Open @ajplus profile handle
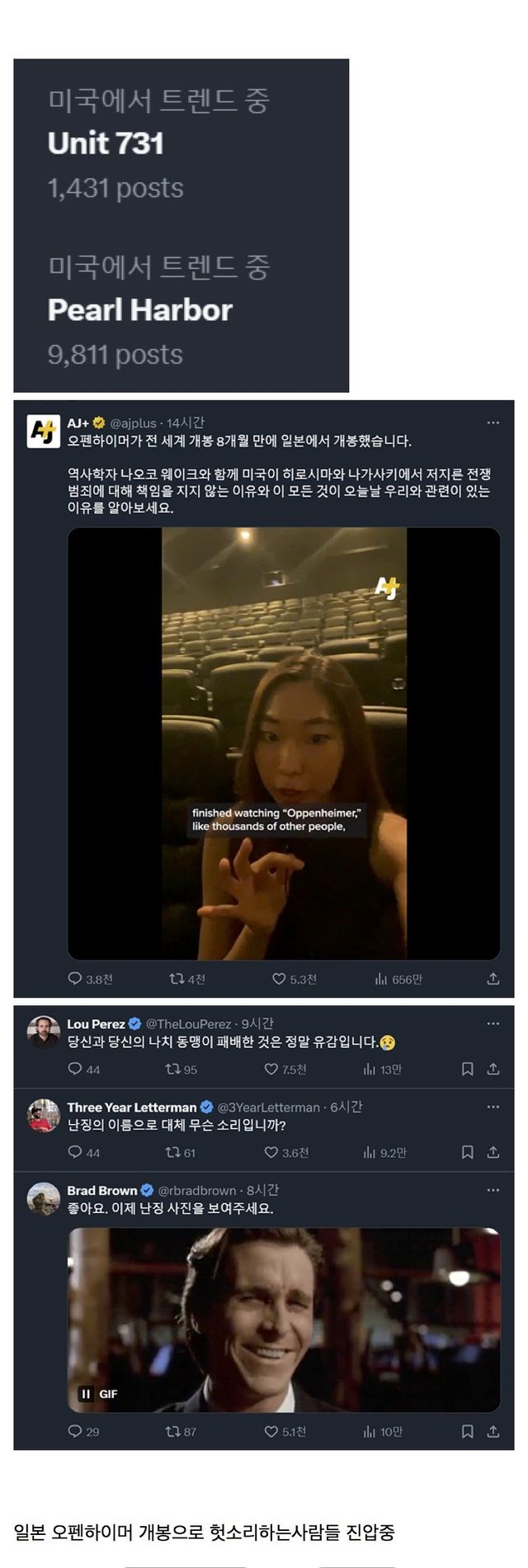This screenshot has height=1568, width=528. pos(133,423)
